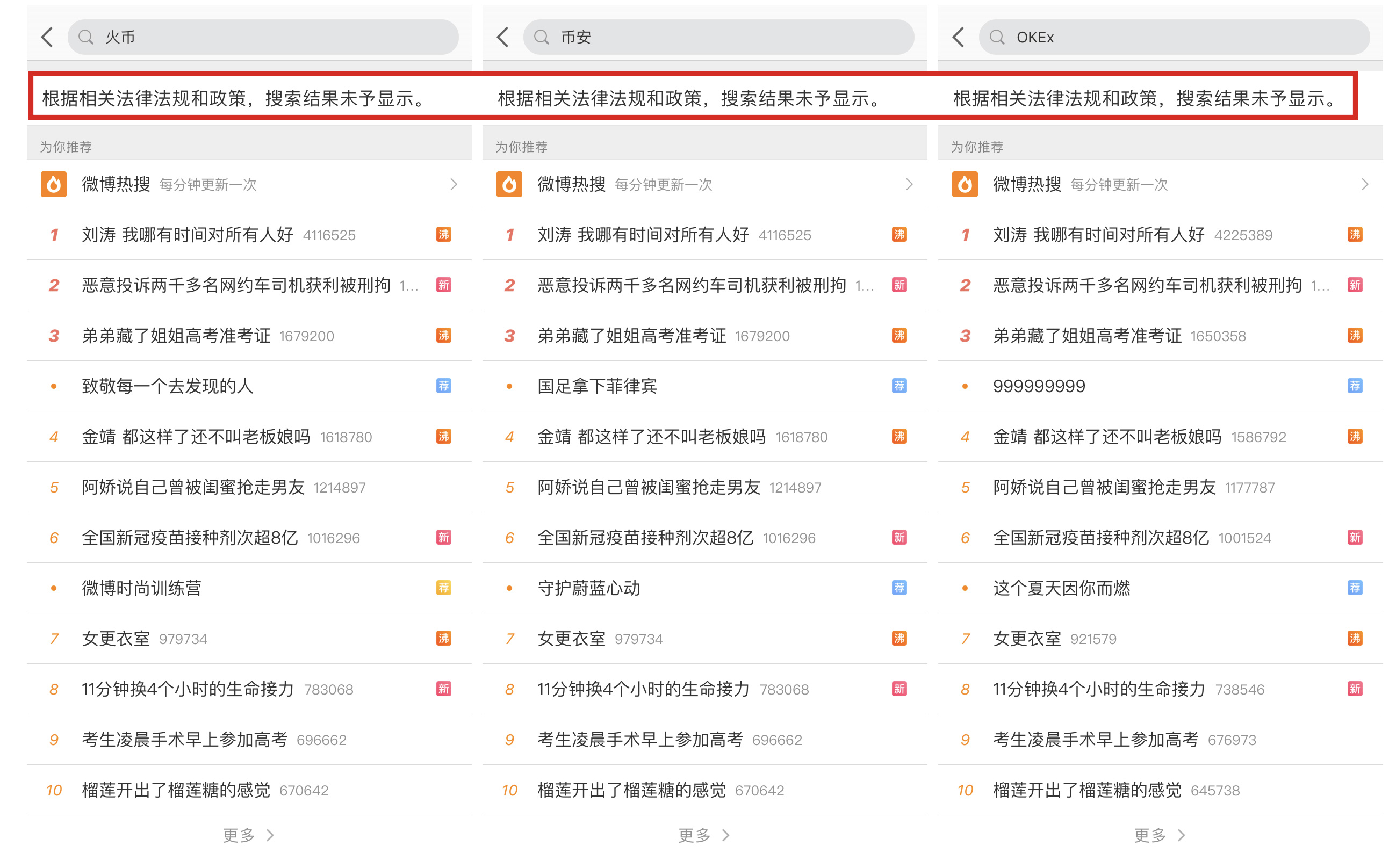
Task: Open topic 致敬每一个去发现的人
Action: [249, 386]
